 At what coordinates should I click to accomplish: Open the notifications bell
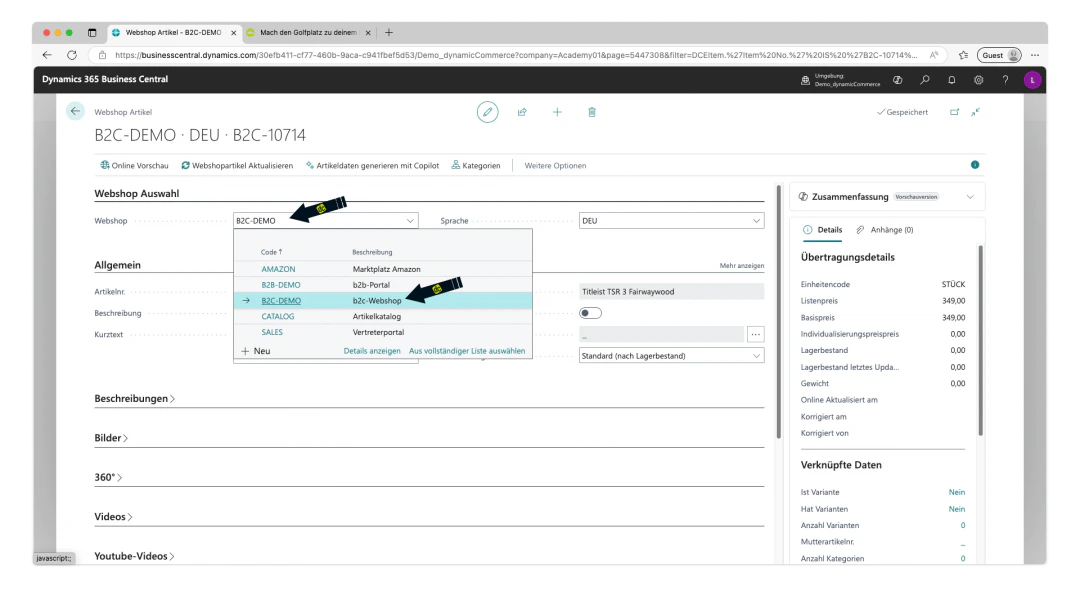[952, 80]
